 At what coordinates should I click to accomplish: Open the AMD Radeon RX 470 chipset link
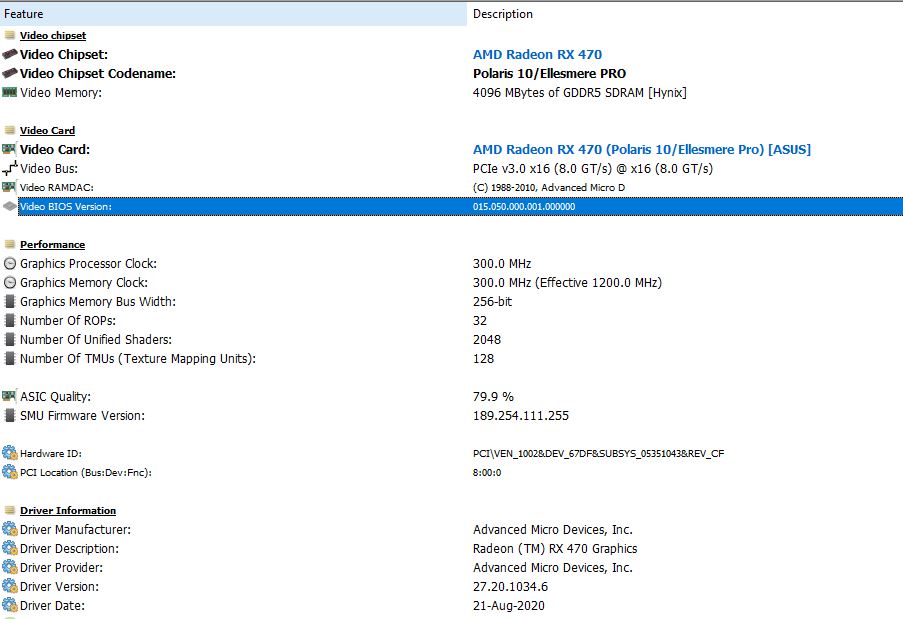(537, 55)
